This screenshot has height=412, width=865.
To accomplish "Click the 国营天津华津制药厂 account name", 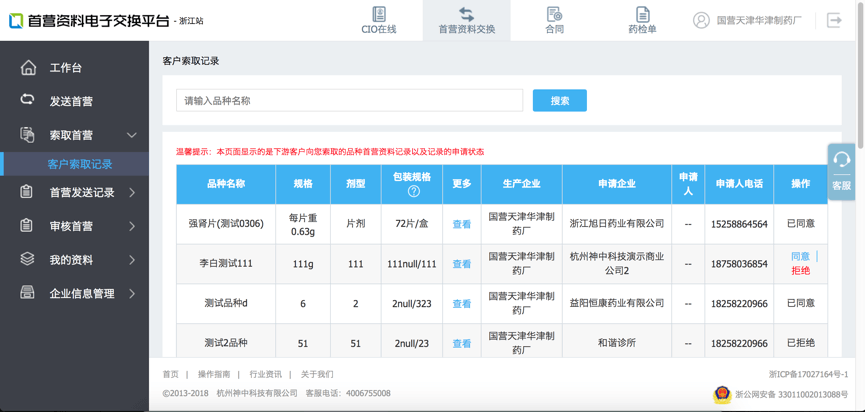I will (x=759, y=20).
